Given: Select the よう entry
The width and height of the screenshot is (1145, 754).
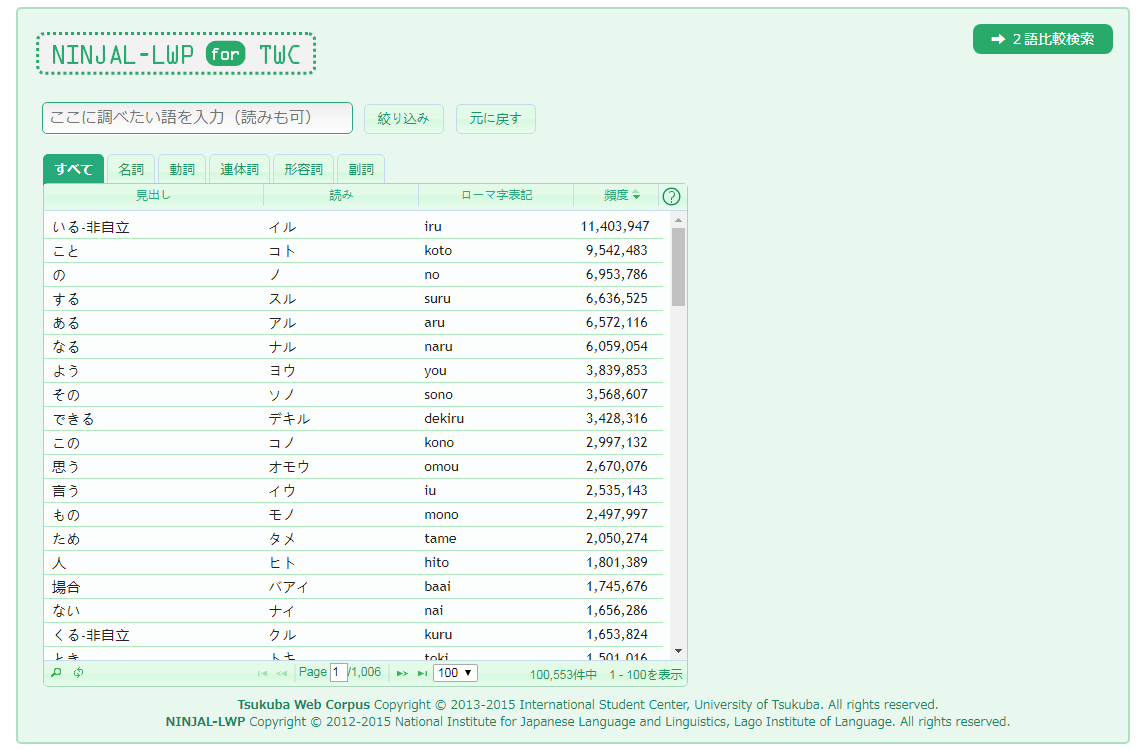Looking at the screenshot, I should click(x=353, y=371).
